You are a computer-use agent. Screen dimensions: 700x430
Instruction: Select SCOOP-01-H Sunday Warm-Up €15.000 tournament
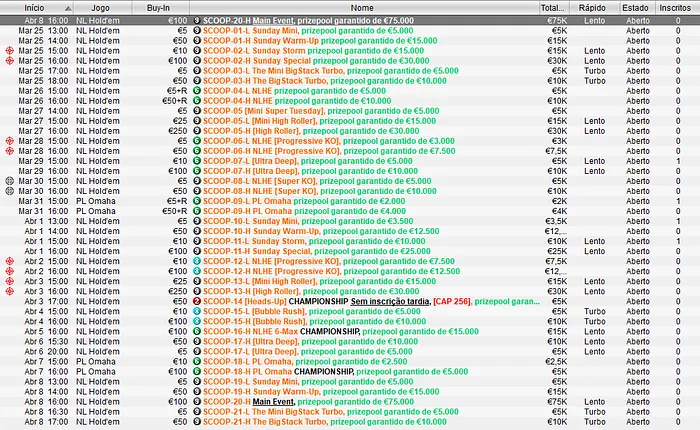(x=350, y=41)
